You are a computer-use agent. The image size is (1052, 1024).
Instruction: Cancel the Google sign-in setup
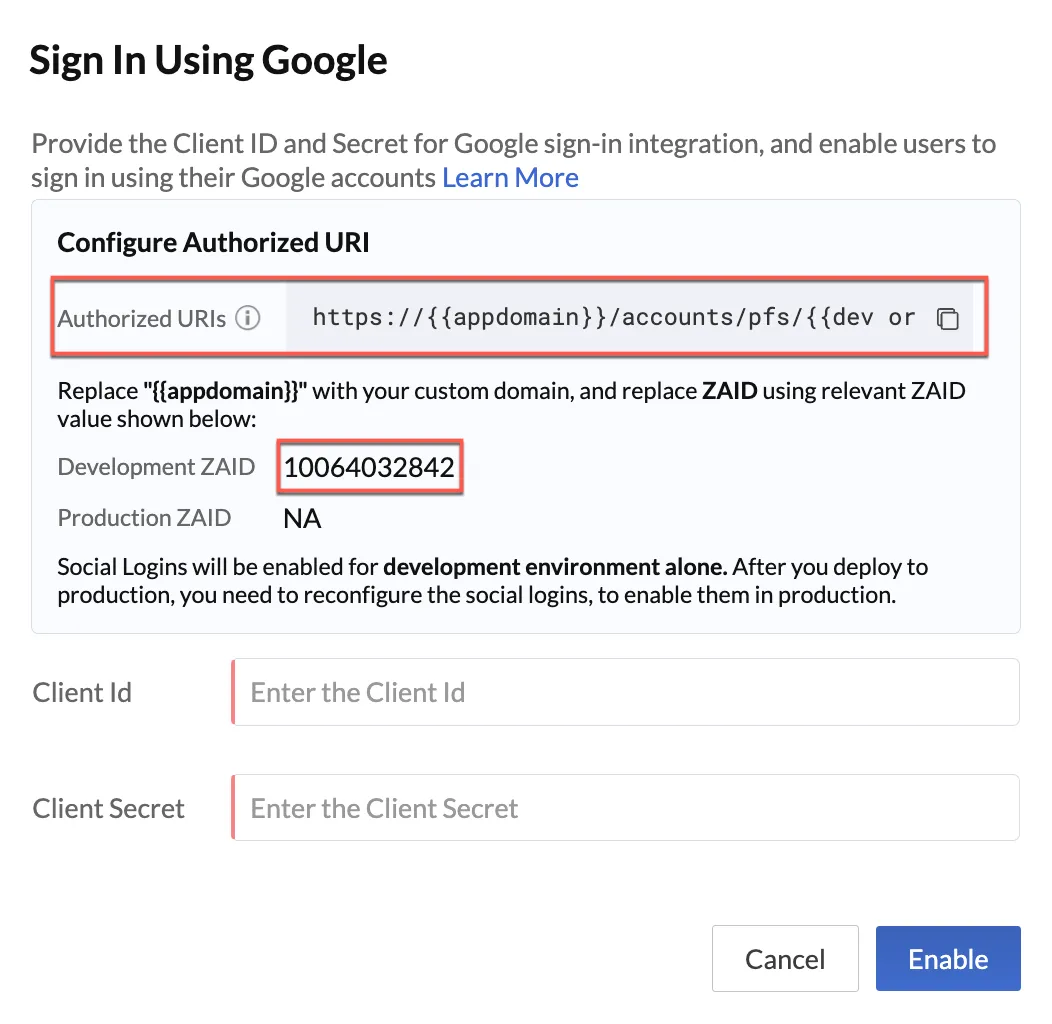pos(785,958)
